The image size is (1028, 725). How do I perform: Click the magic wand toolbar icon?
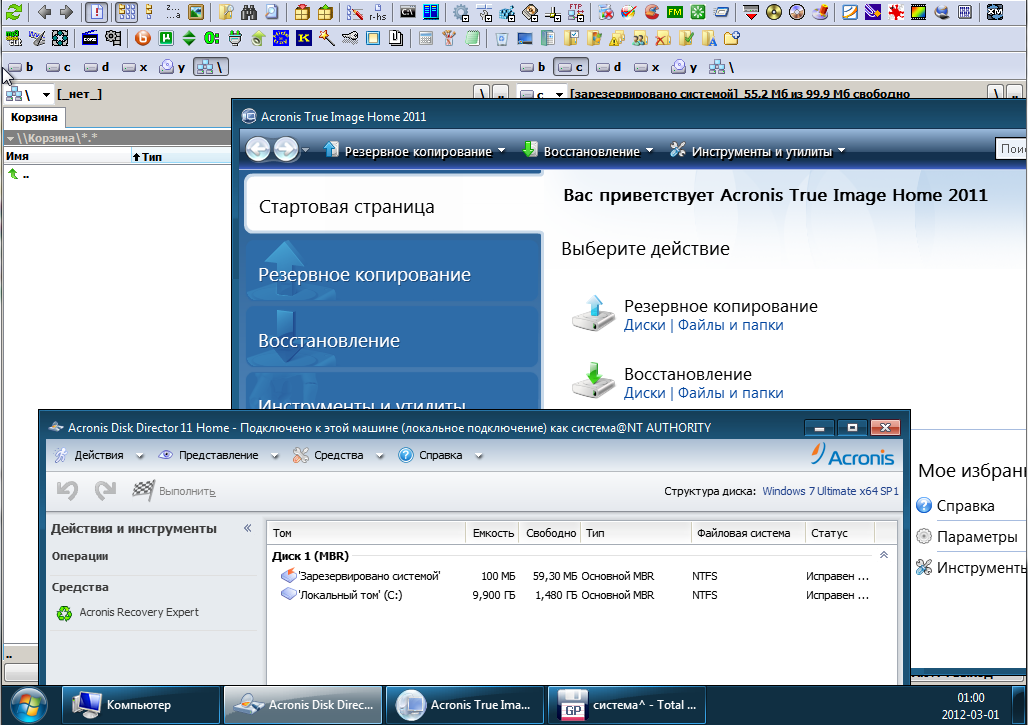[x=326, y=39]
